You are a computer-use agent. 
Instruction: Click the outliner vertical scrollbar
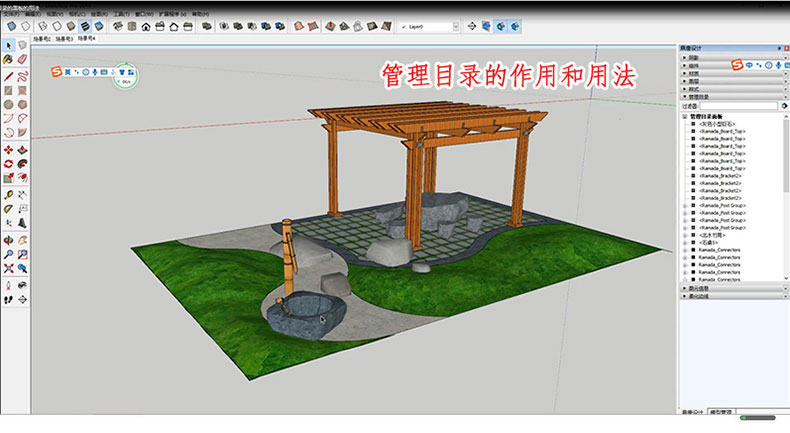[785, 200]
